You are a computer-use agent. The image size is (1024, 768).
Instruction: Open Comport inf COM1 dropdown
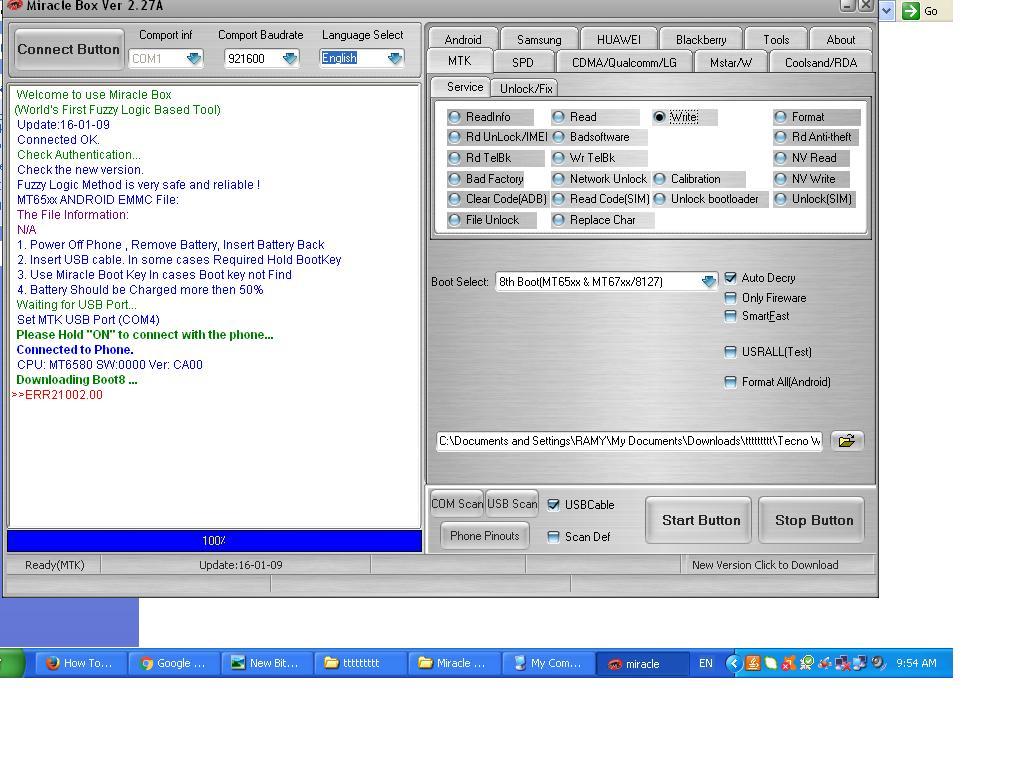(193, 59)
